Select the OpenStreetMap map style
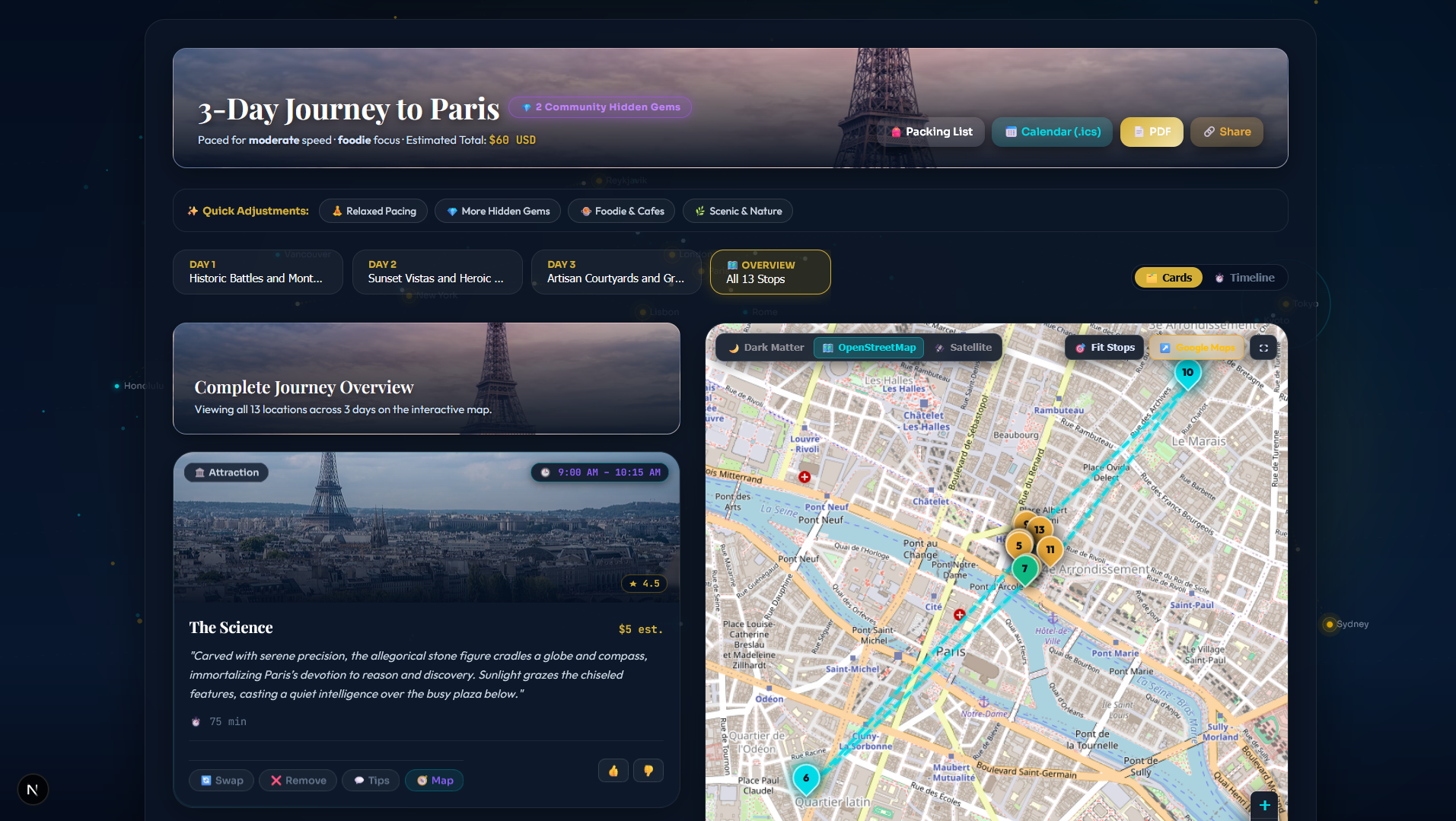Image resolution: width=1456 pixels, height=821 pixels. tap(869, 348)
